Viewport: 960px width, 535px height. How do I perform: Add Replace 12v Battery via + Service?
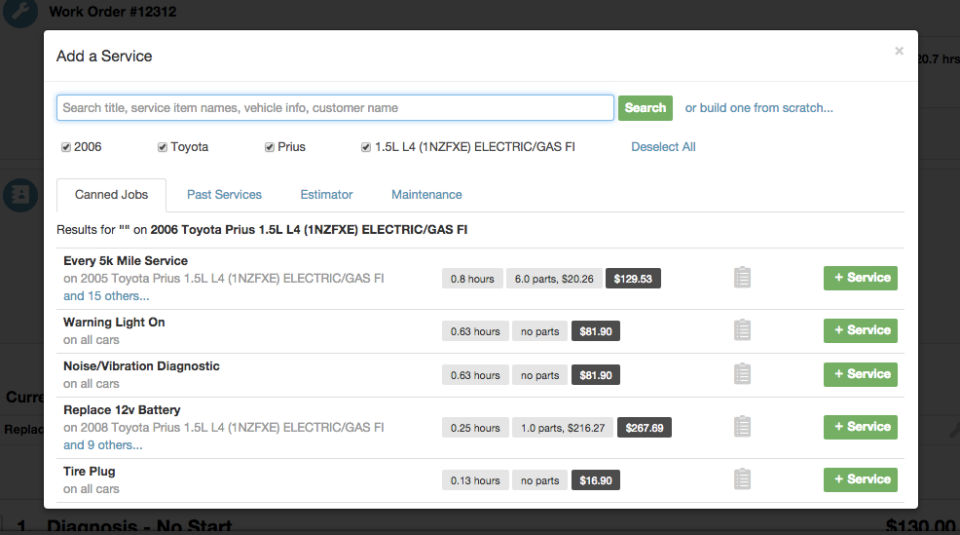(x=860, y=427)
